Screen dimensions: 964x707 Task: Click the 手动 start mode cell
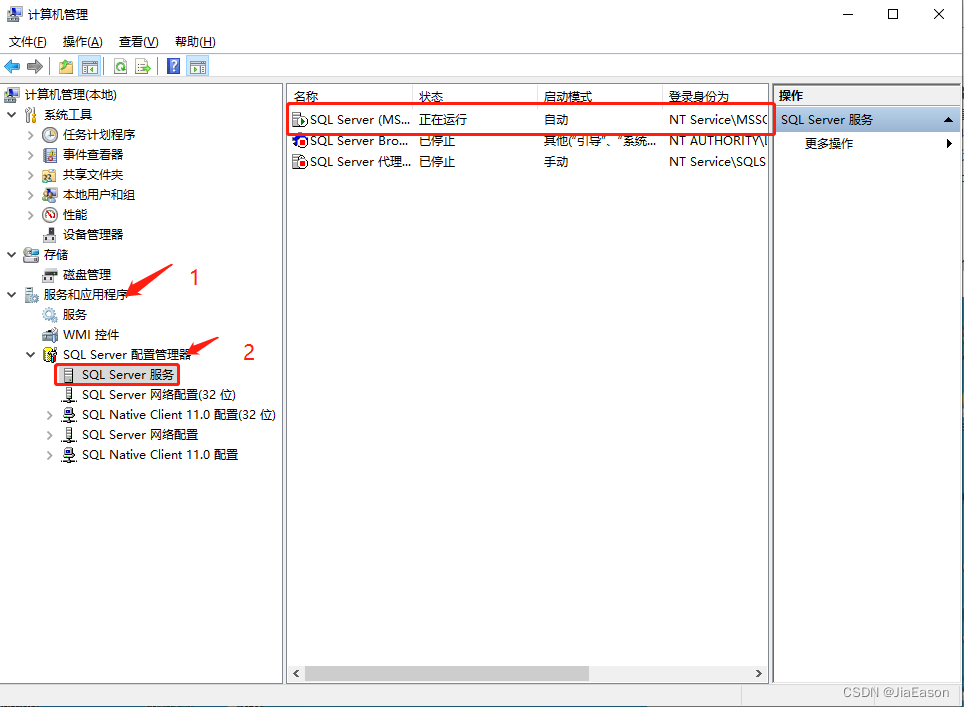tap(556, 162)
